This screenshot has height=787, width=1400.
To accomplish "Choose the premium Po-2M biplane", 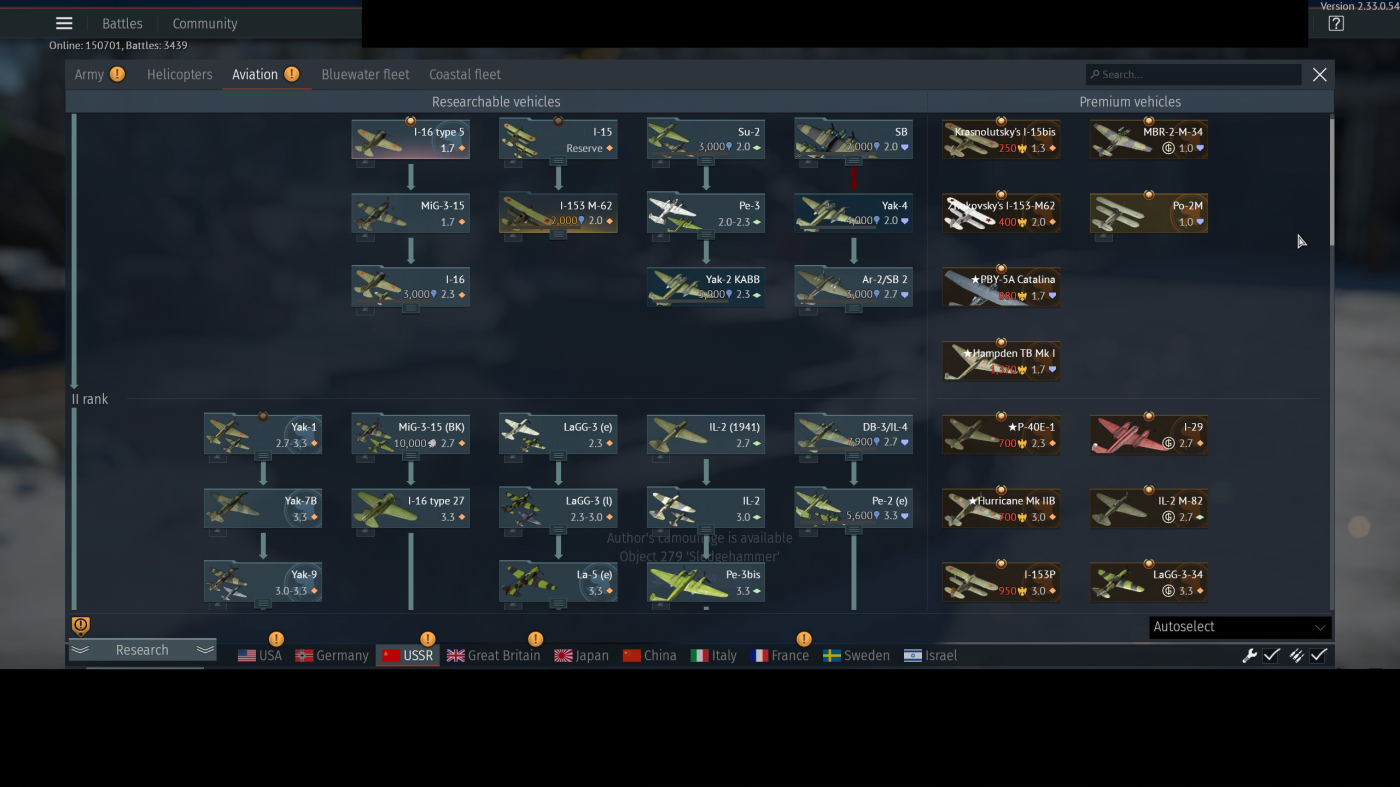I will pyautogui.click(x=1149, y=214).
